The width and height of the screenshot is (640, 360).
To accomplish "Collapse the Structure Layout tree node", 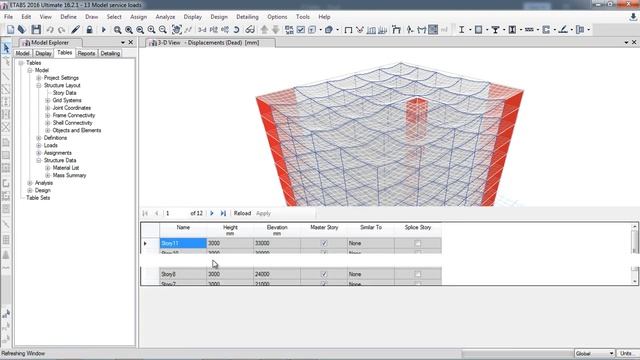I will tap(39, 85).
